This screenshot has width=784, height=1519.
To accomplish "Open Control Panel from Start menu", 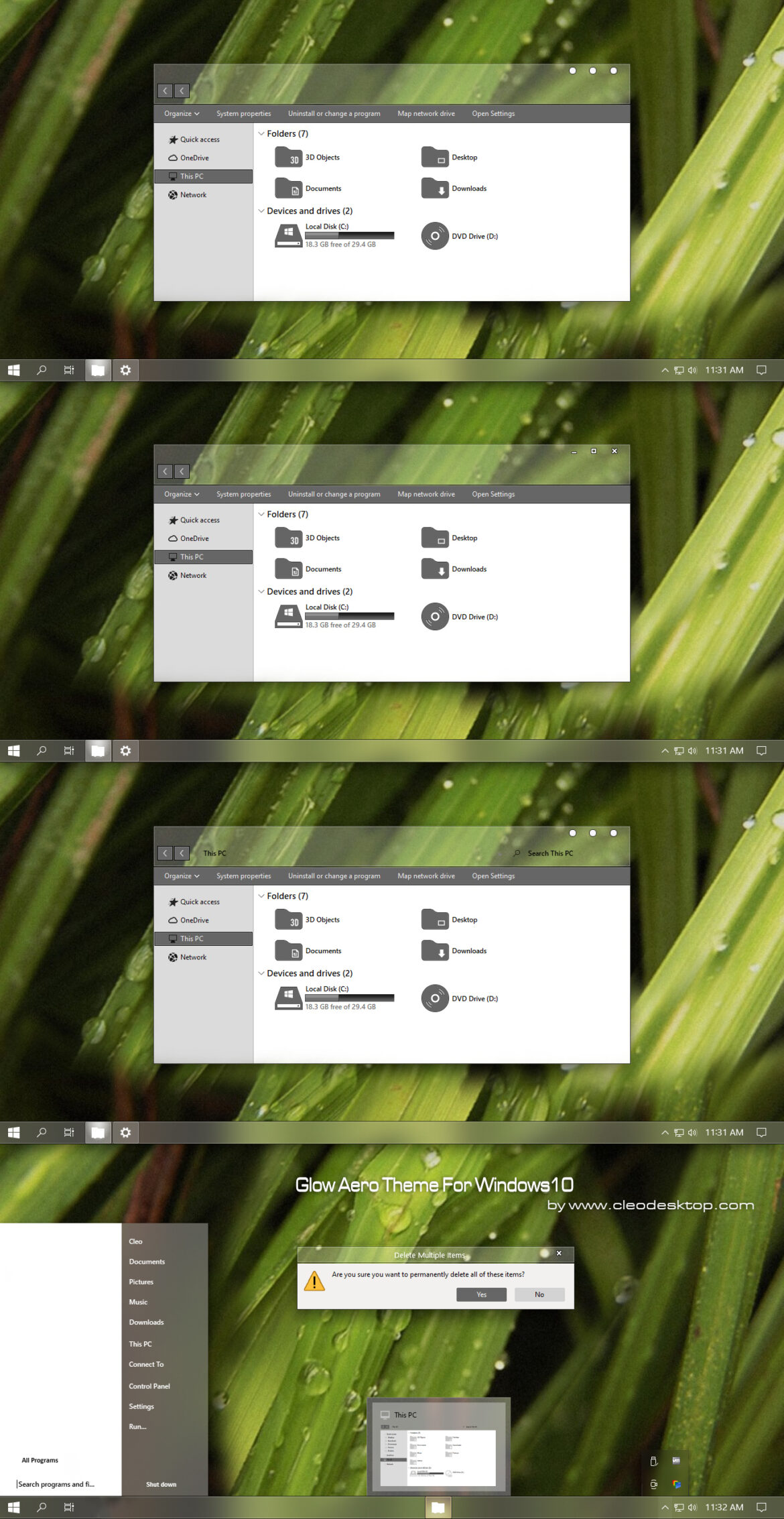I will click(149, 1386).
